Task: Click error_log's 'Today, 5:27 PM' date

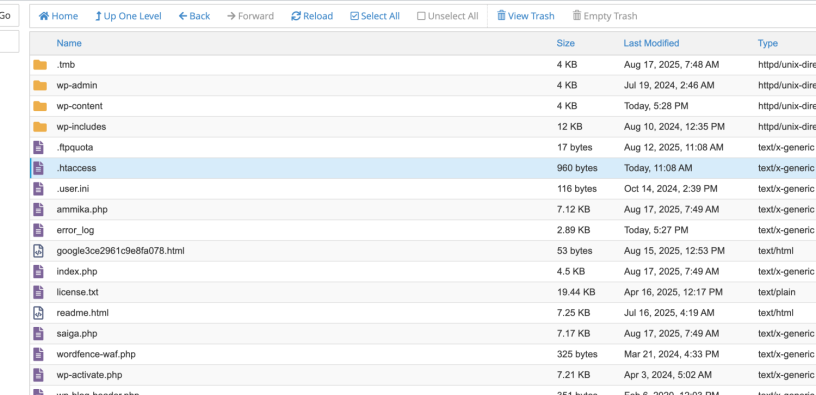Action: (656, 230)
